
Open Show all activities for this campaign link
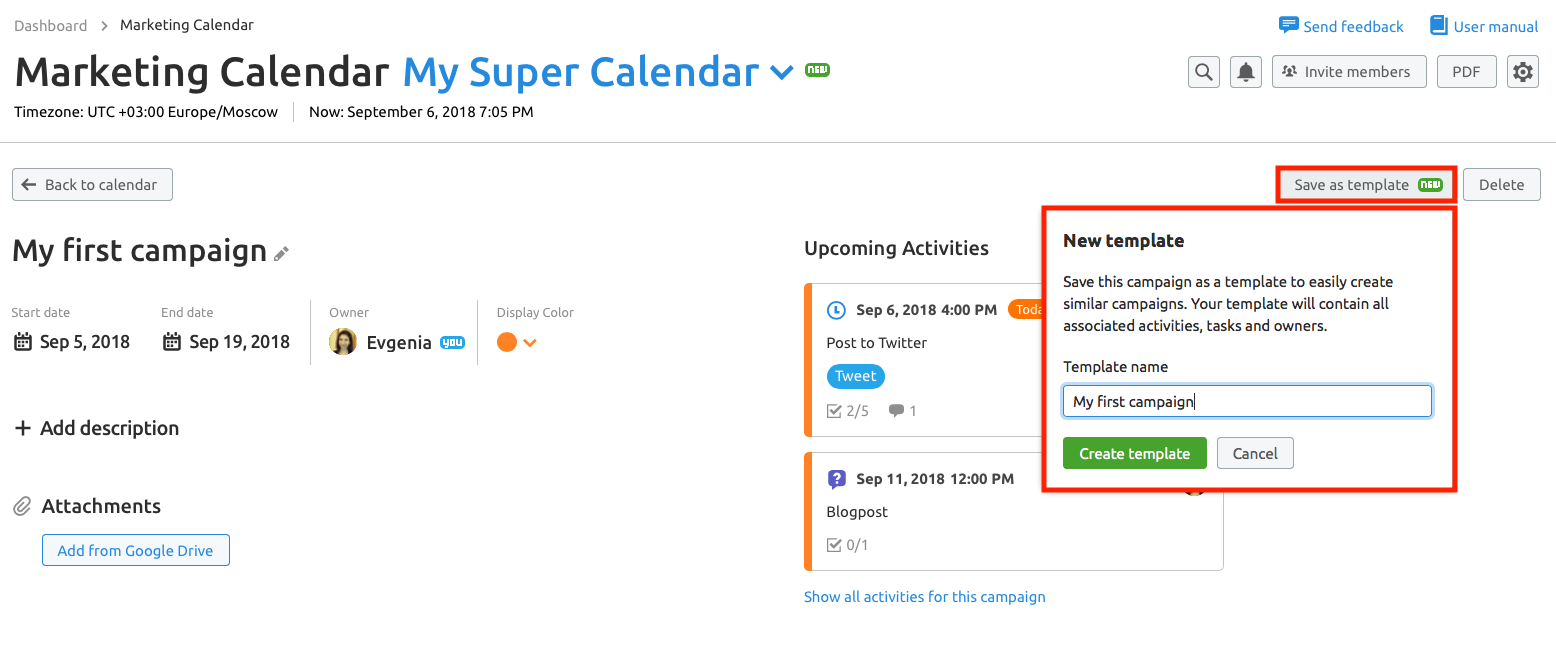pos(925,596)
